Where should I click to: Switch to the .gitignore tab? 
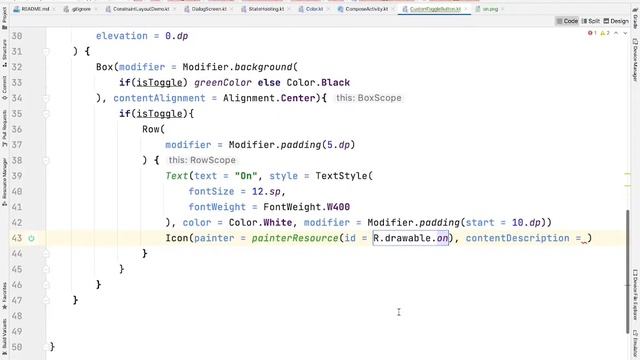[x=81, y=9]
